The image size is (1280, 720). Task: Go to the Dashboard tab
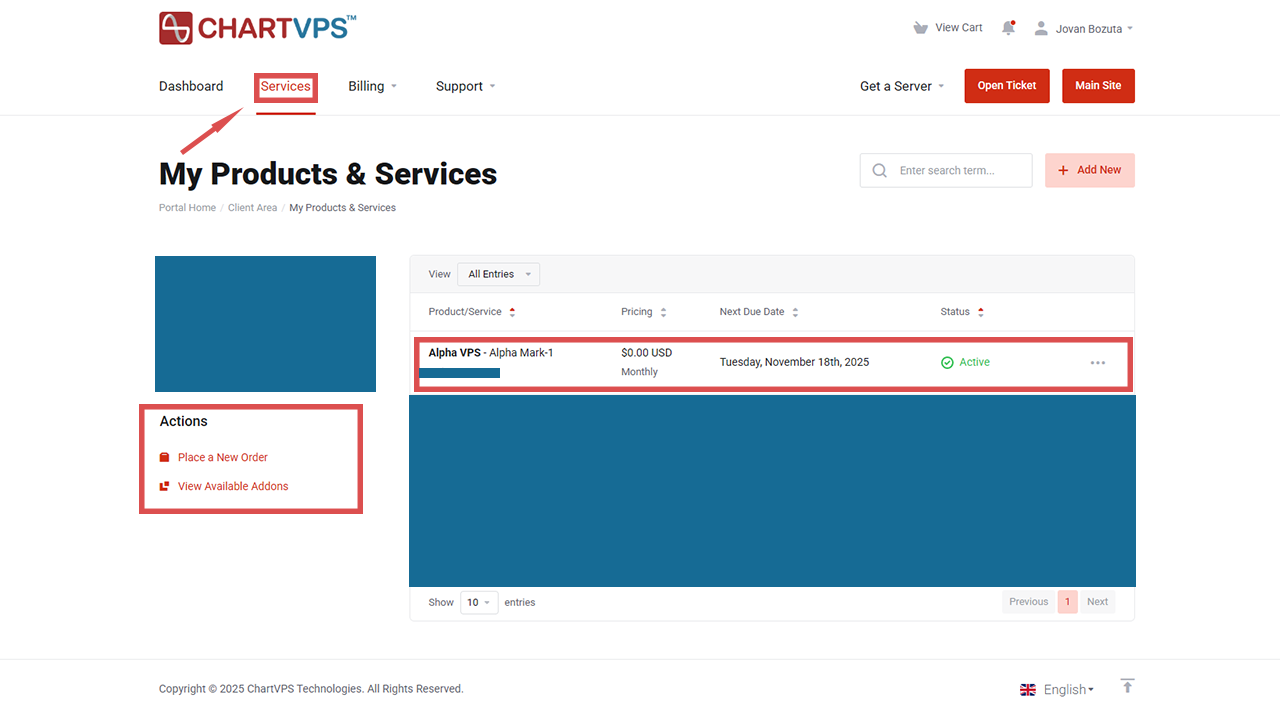pyautogui.click(x=191, y=86)
